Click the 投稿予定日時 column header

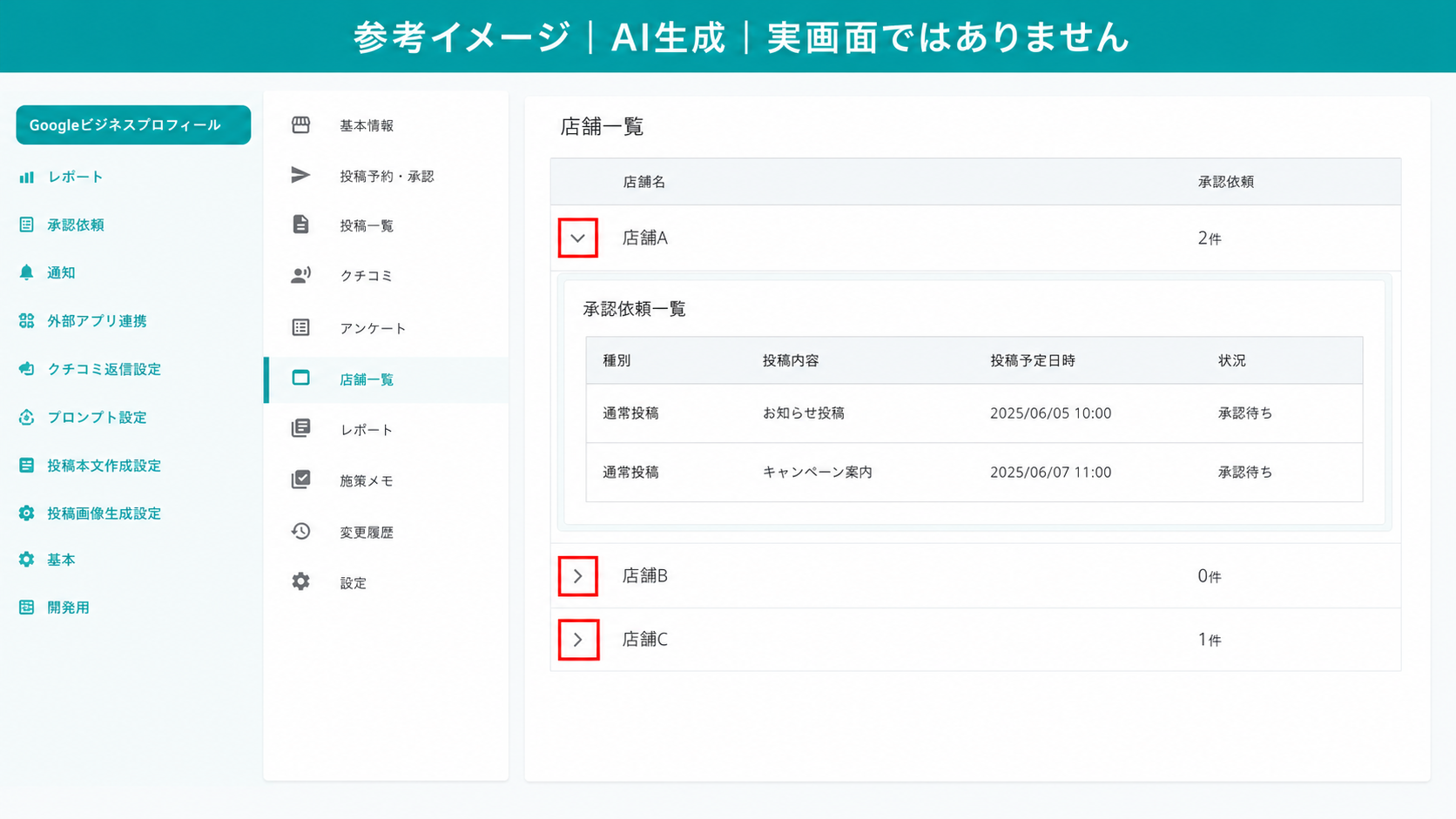1032,360
